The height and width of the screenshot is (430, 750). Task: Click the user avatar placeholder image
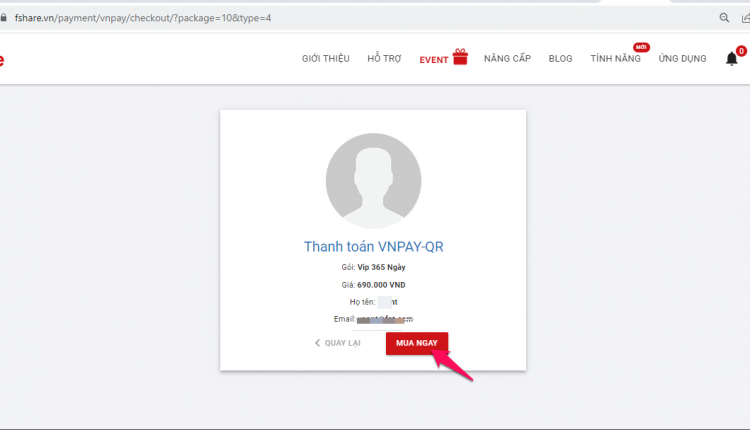373,181
